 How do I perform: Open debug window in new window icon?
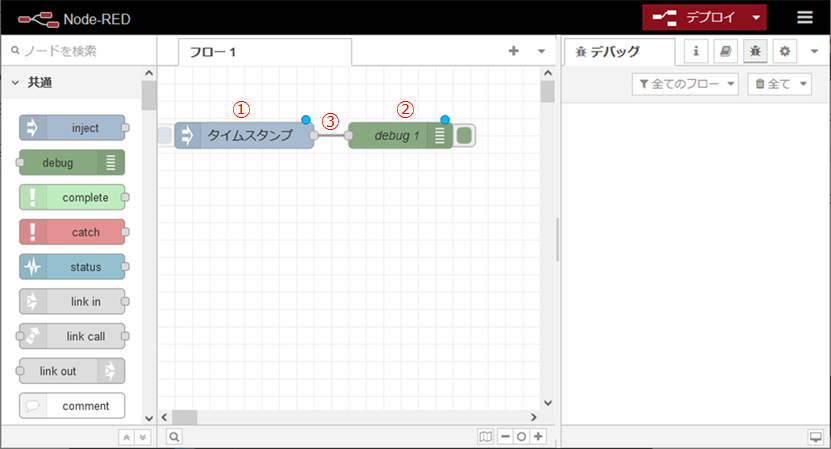[x=815, y=437]
